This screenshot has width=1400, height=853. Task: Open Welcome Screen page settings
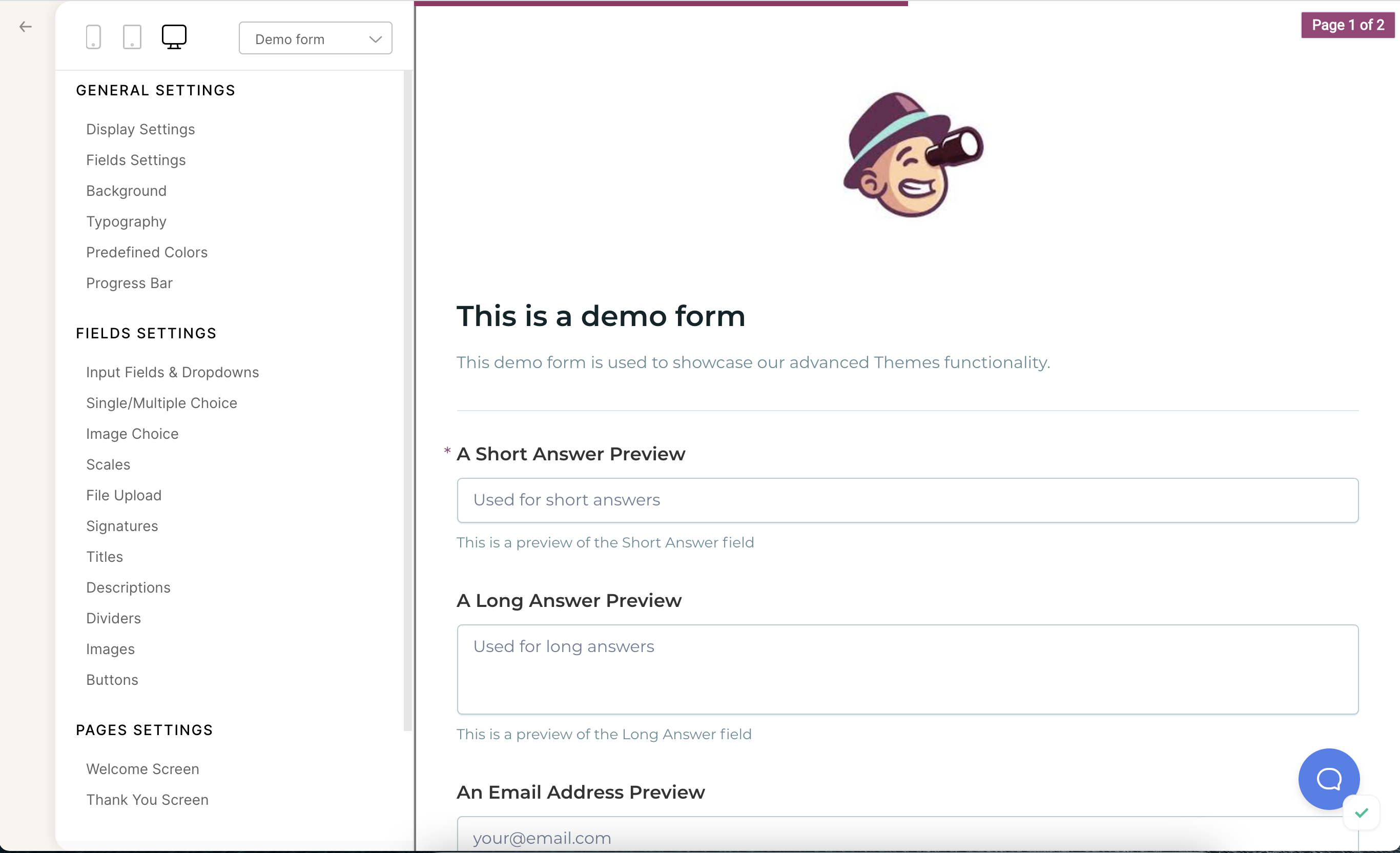tap(142, 768)
